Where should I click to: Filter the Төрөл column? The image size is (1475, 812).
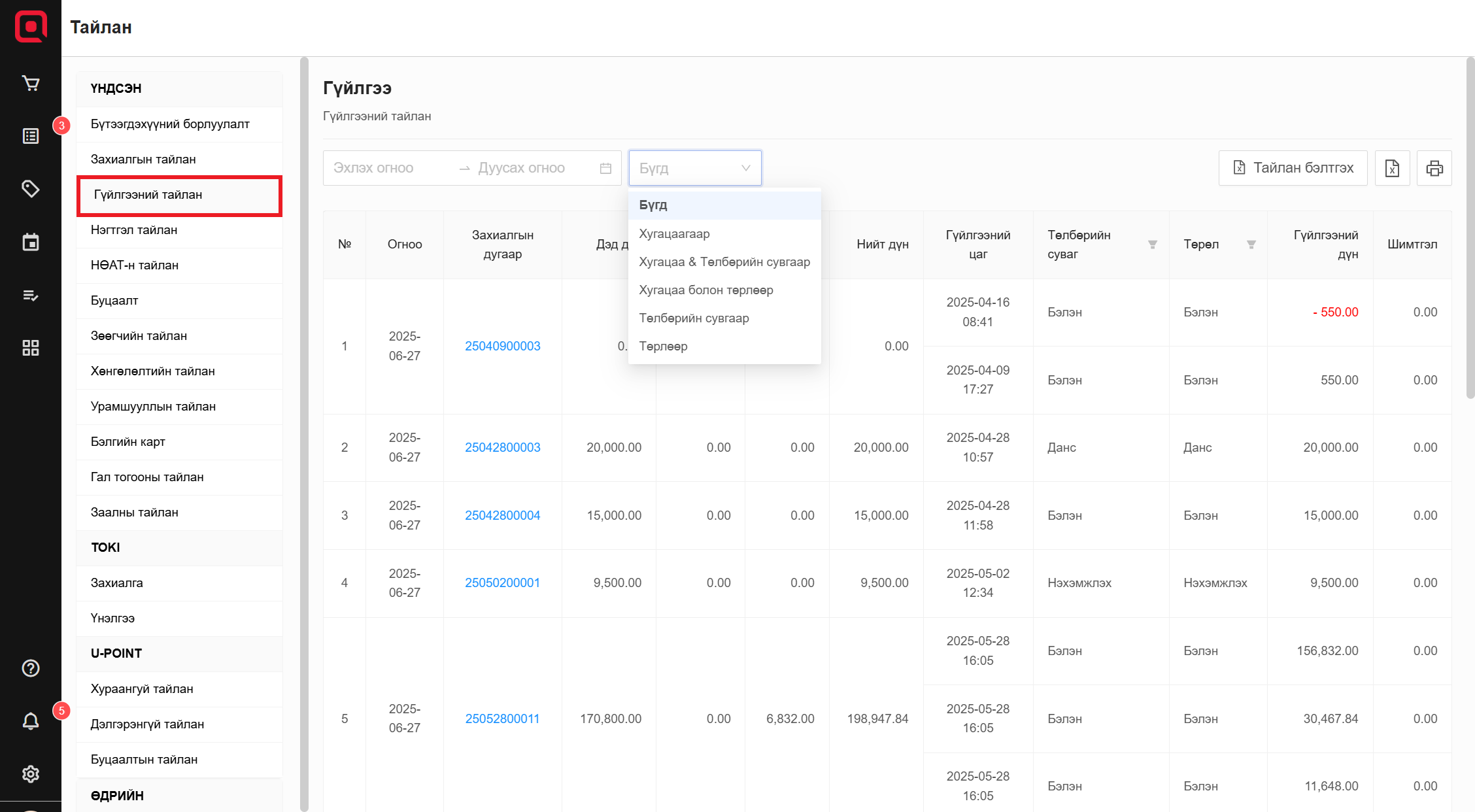(x=1251, y=245)
